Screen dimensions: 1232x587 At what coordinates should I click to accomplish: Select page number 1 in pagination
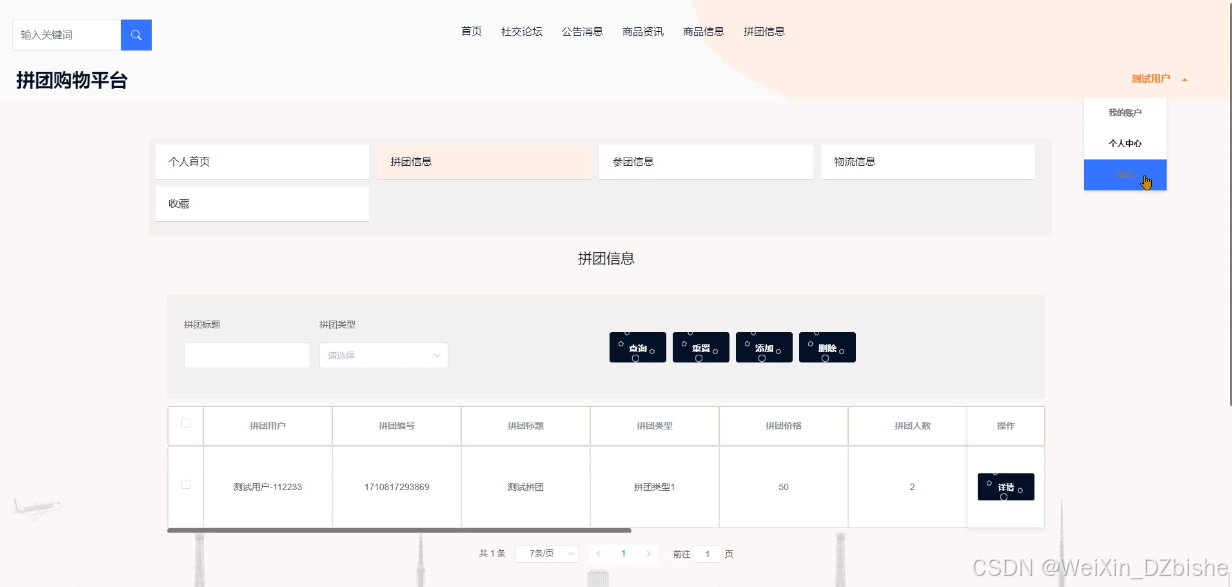[x=624, y=553]
